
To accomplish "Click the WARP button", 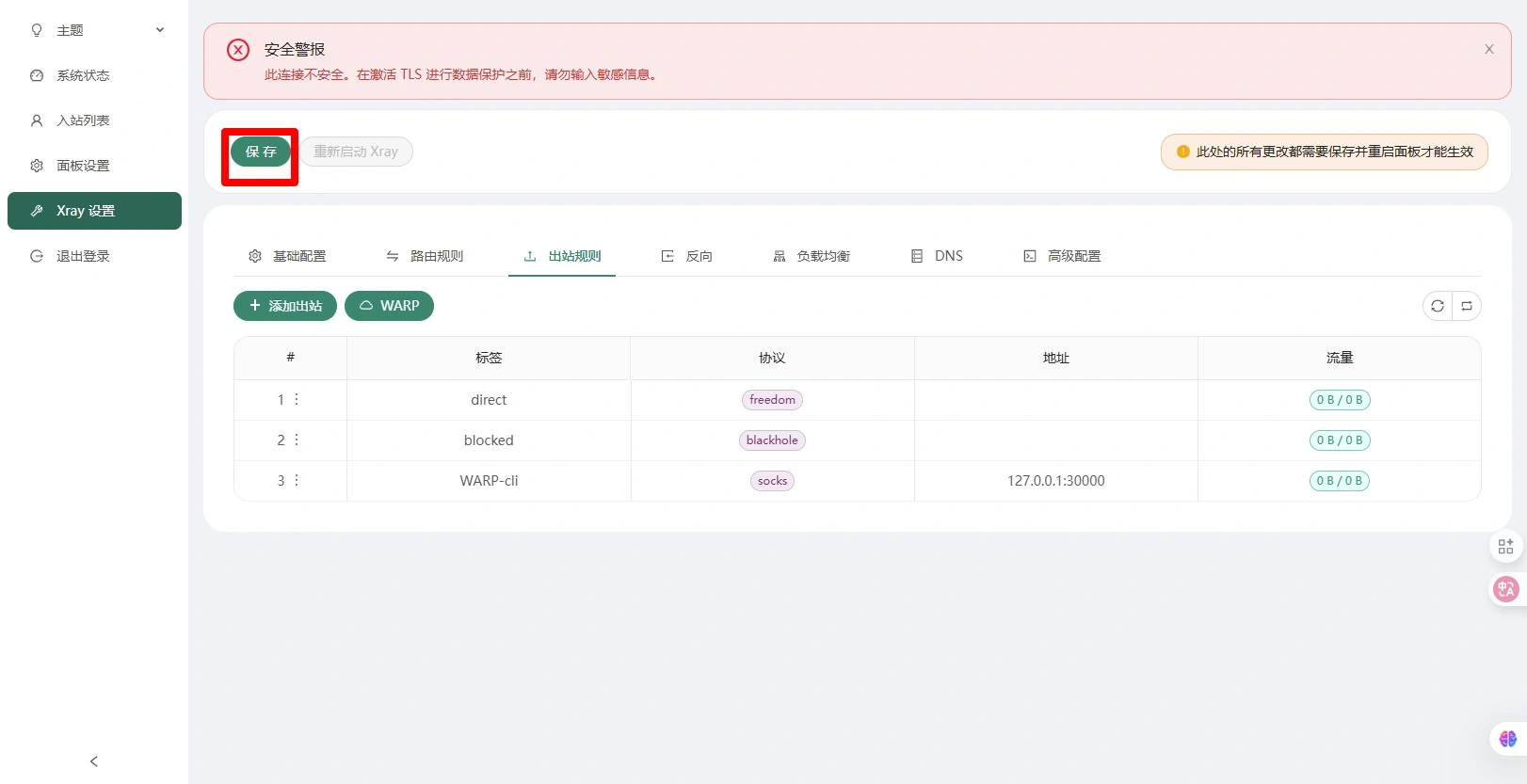I will (389, 306).
